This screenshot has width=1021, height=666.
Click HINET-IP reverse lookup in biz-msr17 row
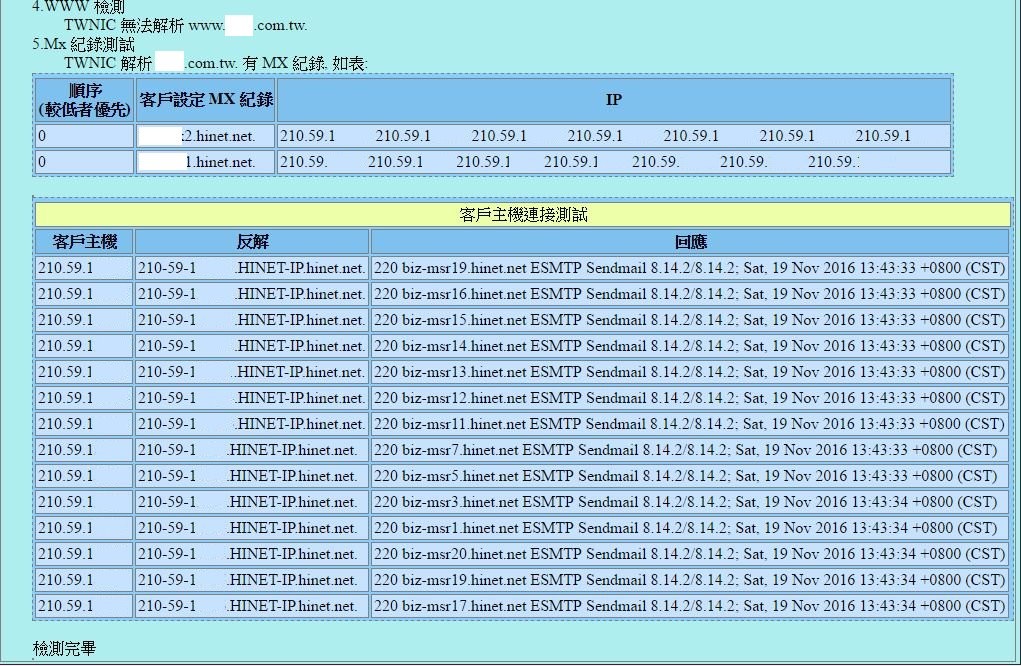coord(252,606)
